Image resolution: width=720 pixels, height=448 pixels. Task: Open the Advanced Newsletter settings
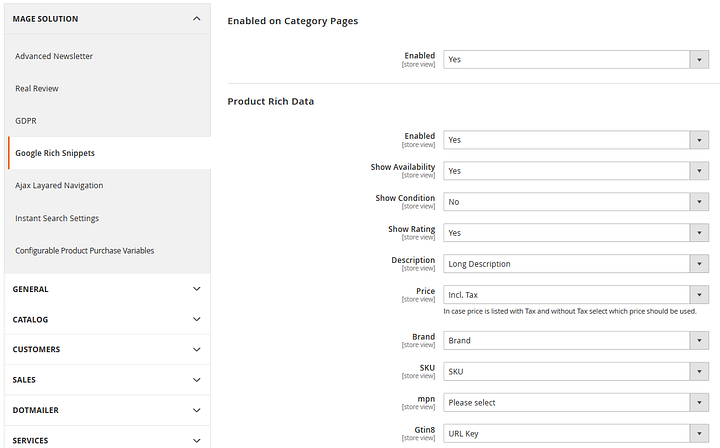pos(54,56)
